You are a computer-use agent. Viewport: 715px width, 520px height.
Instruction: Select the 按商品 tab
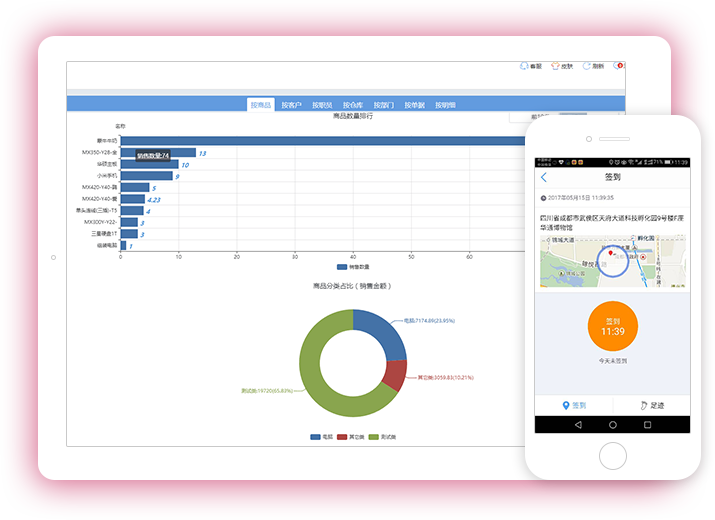pyautogui.click(x=261, y=105)
